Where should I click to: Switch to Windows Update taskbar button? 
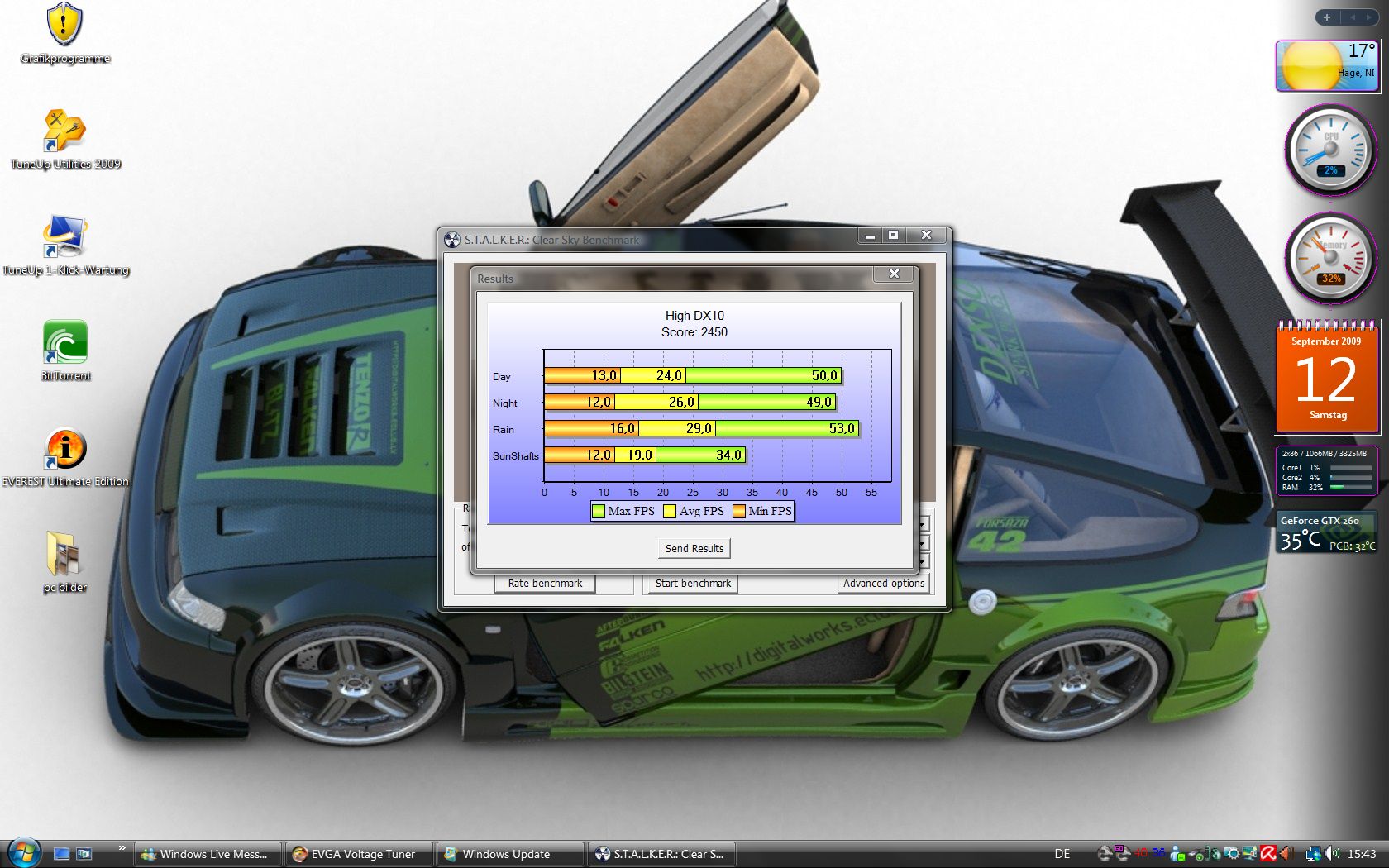[x=511, y=854]
